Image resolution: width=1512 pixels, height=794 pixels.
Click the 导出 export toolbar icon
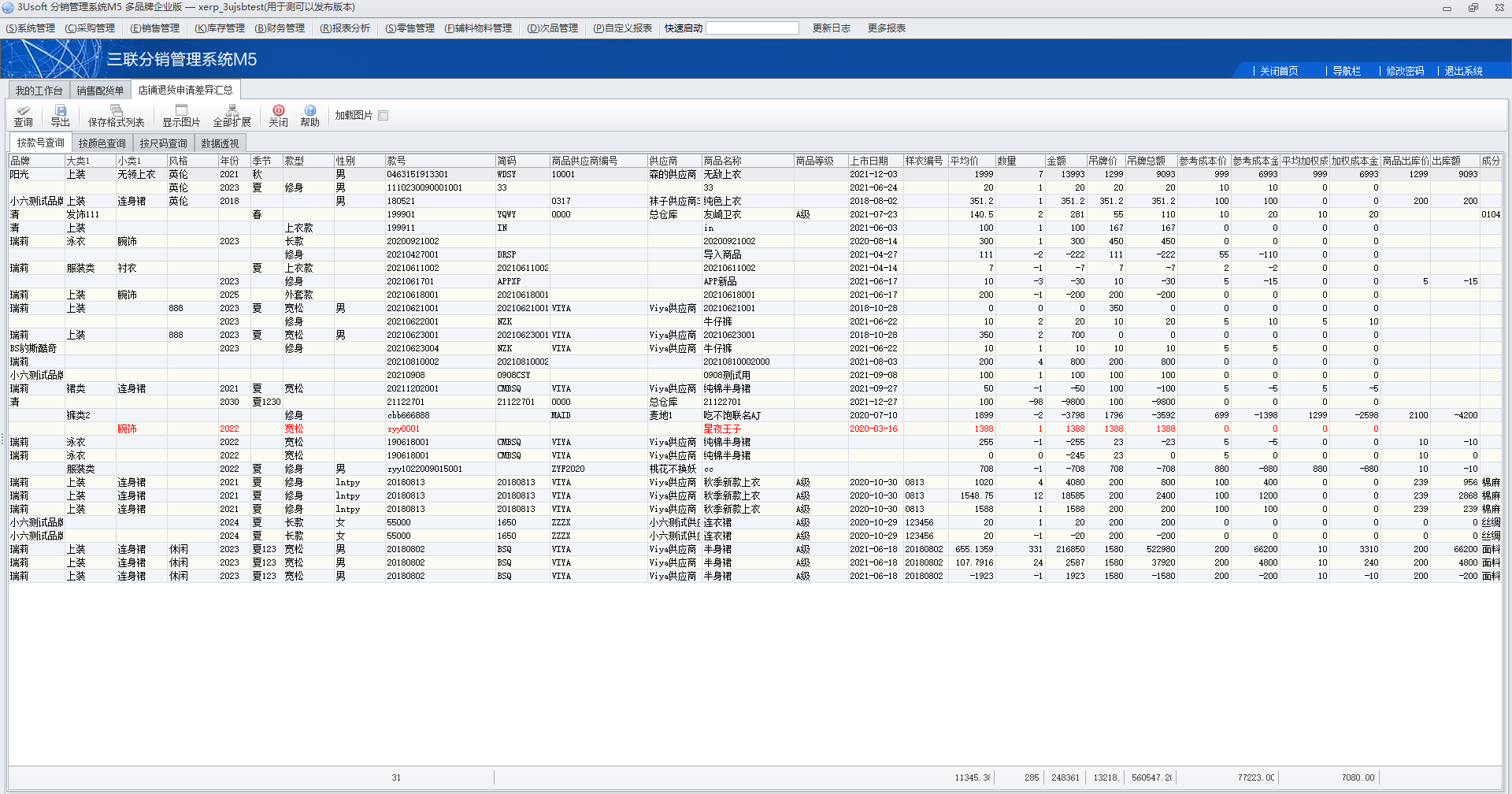point(61,116)
